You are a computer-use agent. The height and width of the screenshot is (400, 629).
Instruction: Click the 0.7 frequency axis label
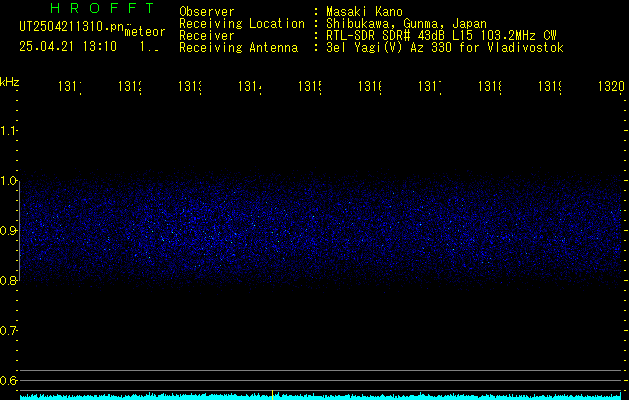click(x=8, y=331)
